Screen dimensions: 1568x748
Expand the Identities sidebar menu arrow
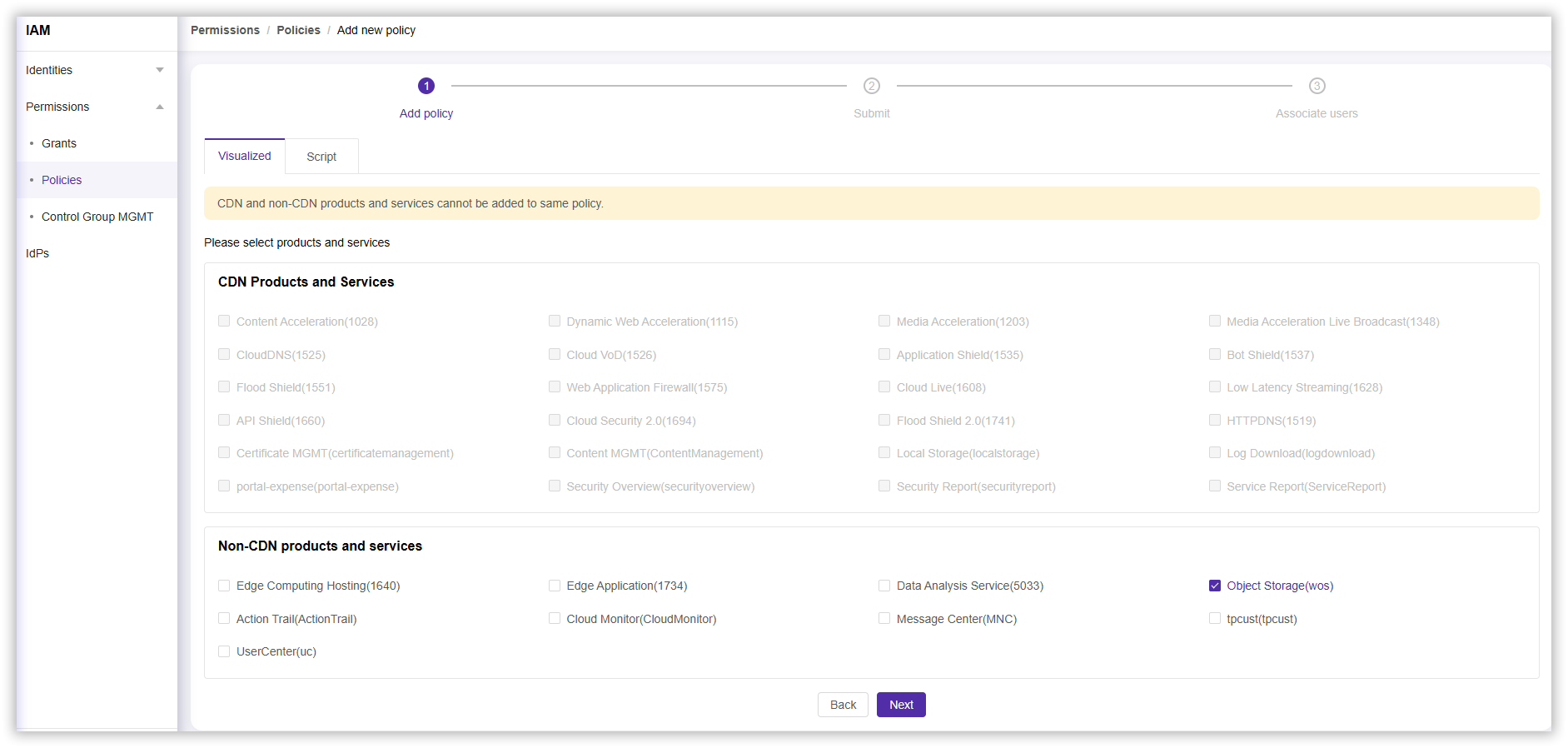pyautogui.click(x=160, y=70)
